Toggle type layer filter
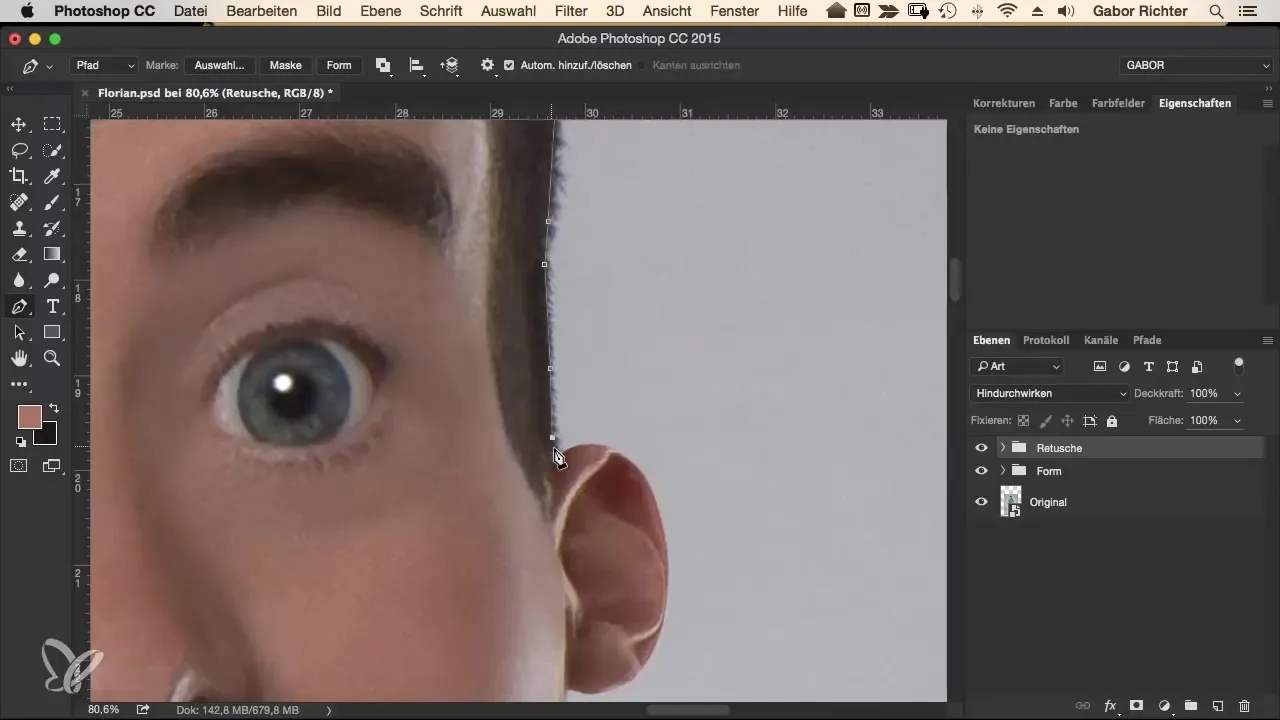The image size is (1280, 720). 1148,367
